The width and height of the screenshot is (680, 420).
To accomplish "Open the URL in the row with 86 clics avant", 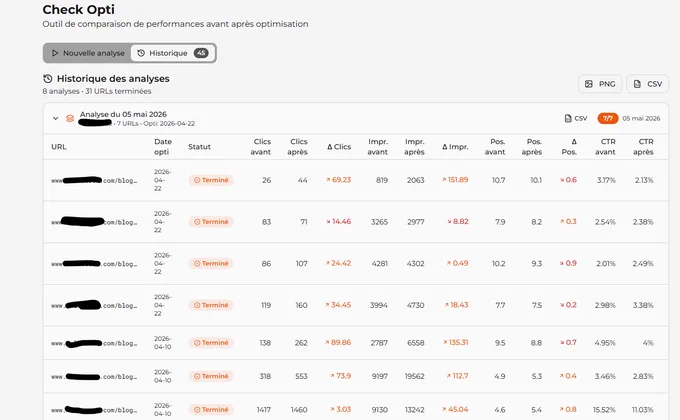I will (x=94, y=263).
